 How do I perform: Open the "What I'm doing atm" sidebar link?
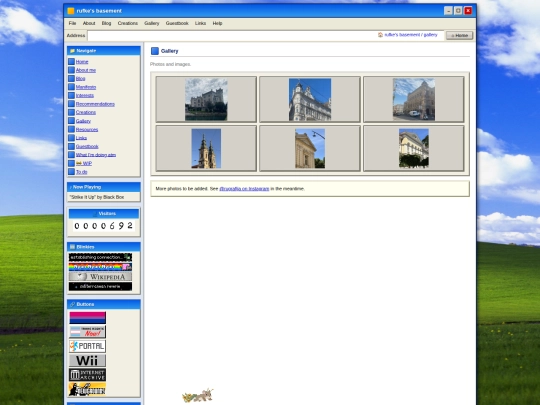96,155
